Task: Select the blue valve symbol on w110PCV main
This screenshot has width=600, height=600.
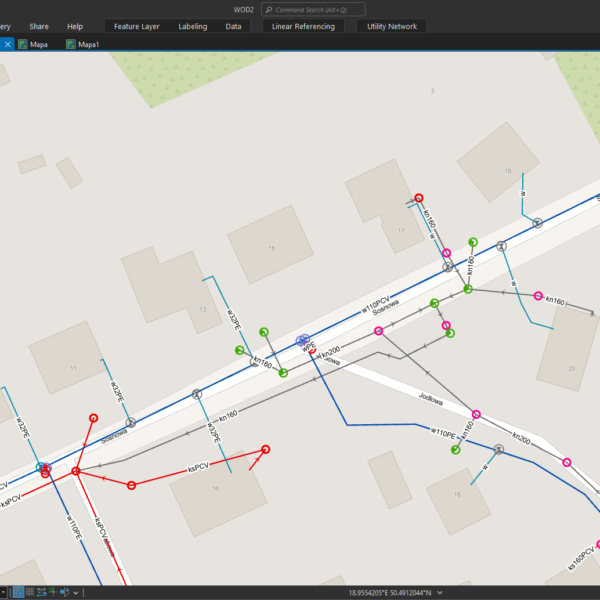Action: click(x=303, y=341)
